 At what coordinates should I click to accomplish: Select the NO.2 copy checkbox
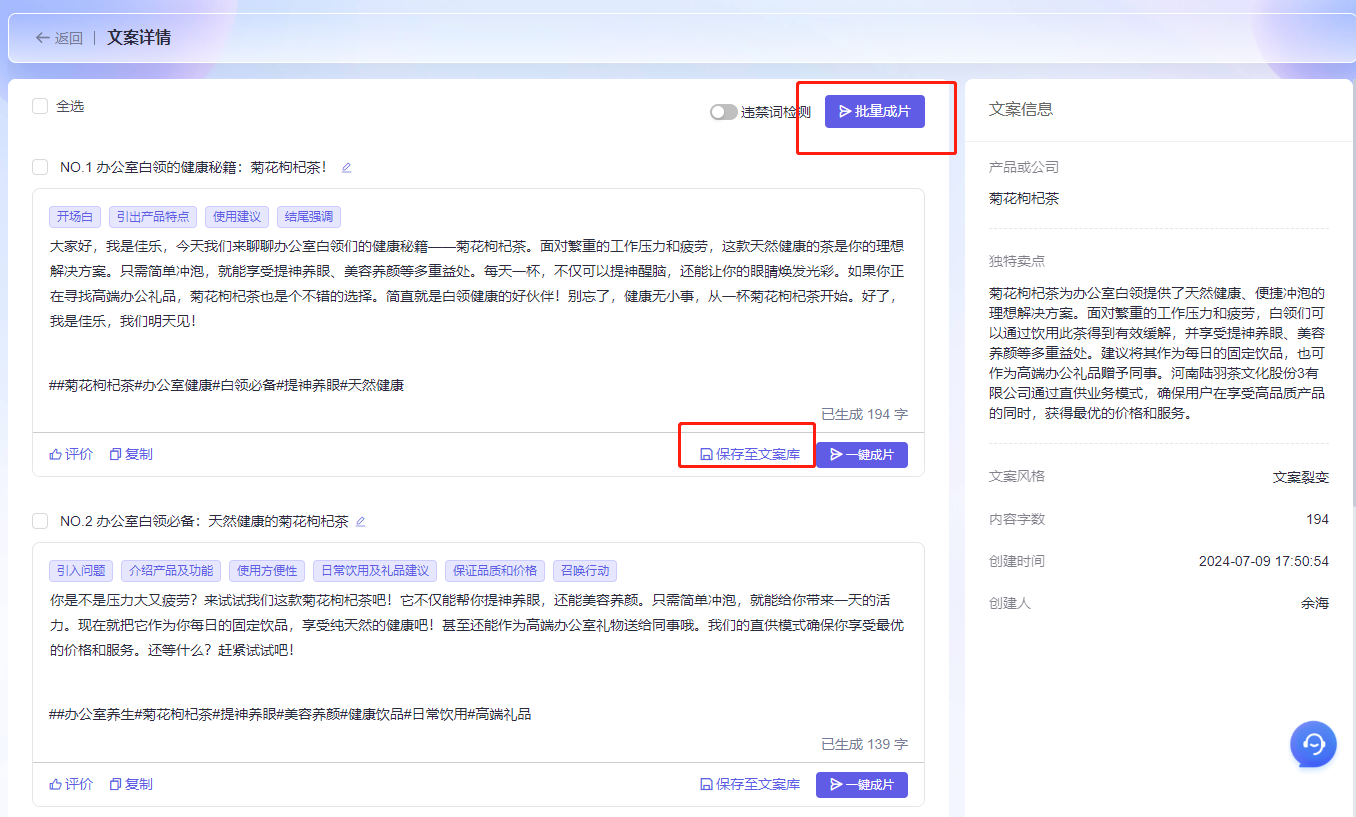(40, 521)
